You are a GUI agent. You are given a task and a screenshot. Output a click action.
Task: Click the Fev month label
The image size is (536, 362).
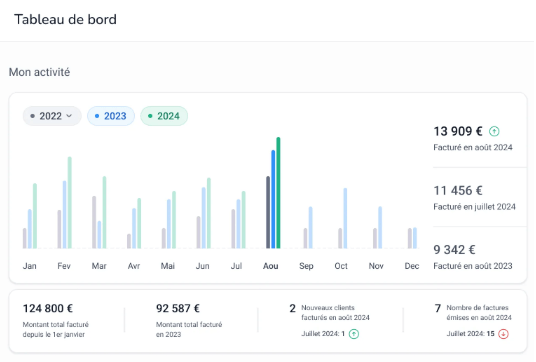point(64,266)
